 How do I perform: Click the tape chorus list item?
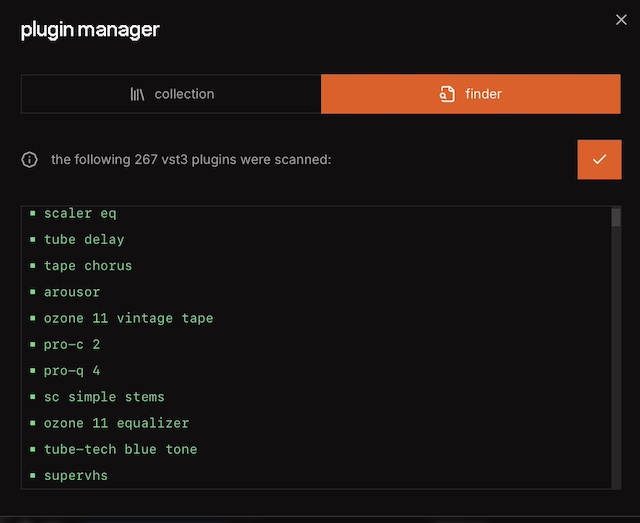pos(88,266)
